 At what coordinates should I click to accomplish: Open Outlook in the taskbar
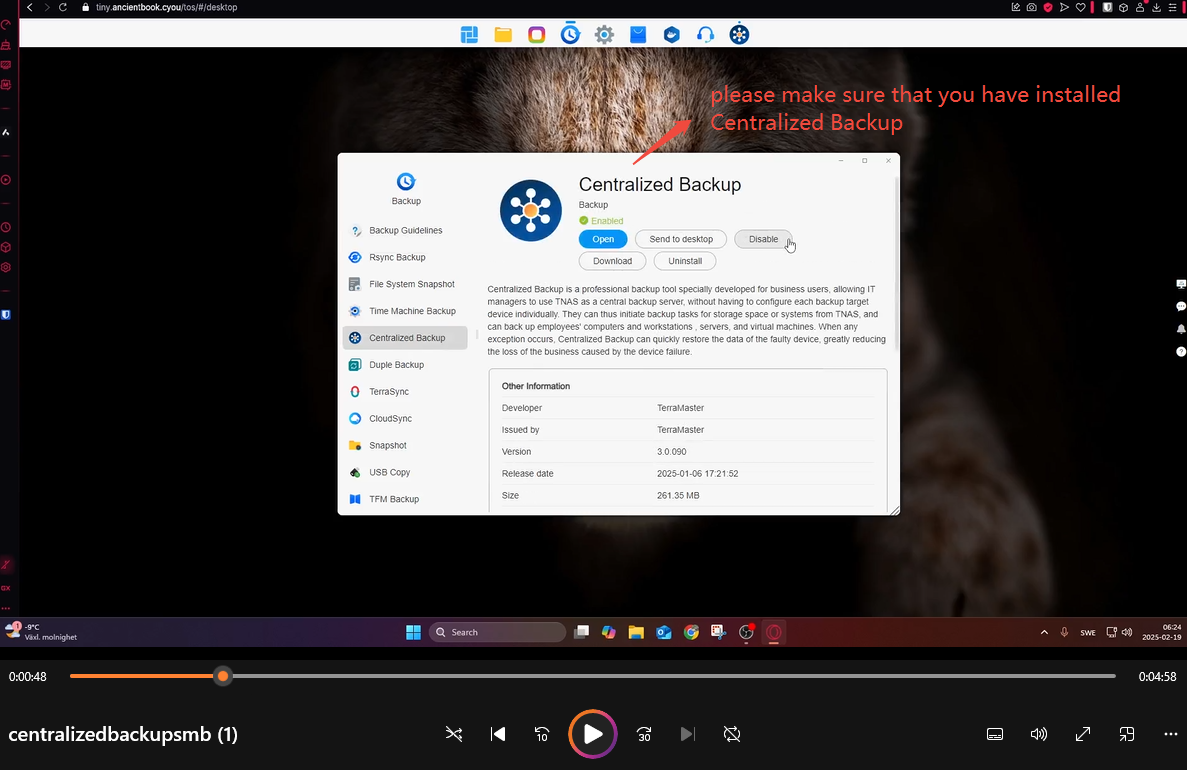click(664, 632)
